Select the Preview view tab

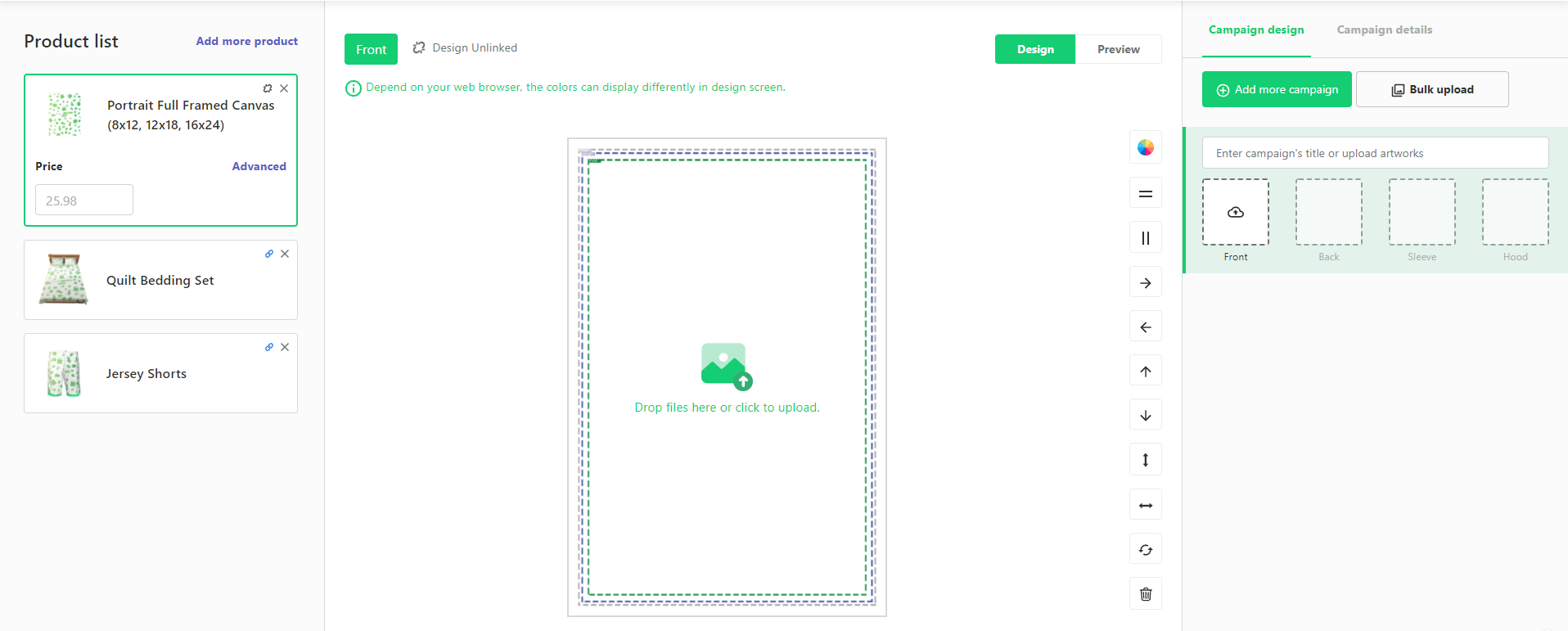coord(1119,49)
